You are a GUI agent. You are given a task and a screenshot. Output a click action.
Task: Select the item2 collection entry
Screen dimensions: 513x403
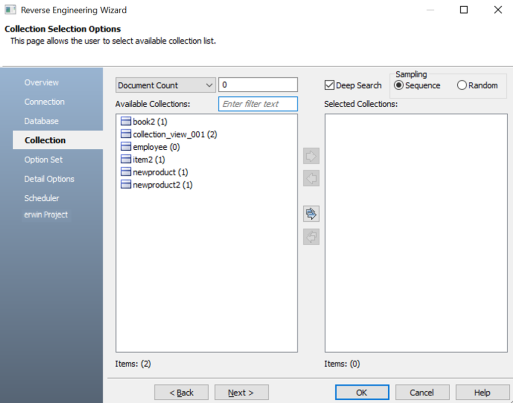[143, 160]
